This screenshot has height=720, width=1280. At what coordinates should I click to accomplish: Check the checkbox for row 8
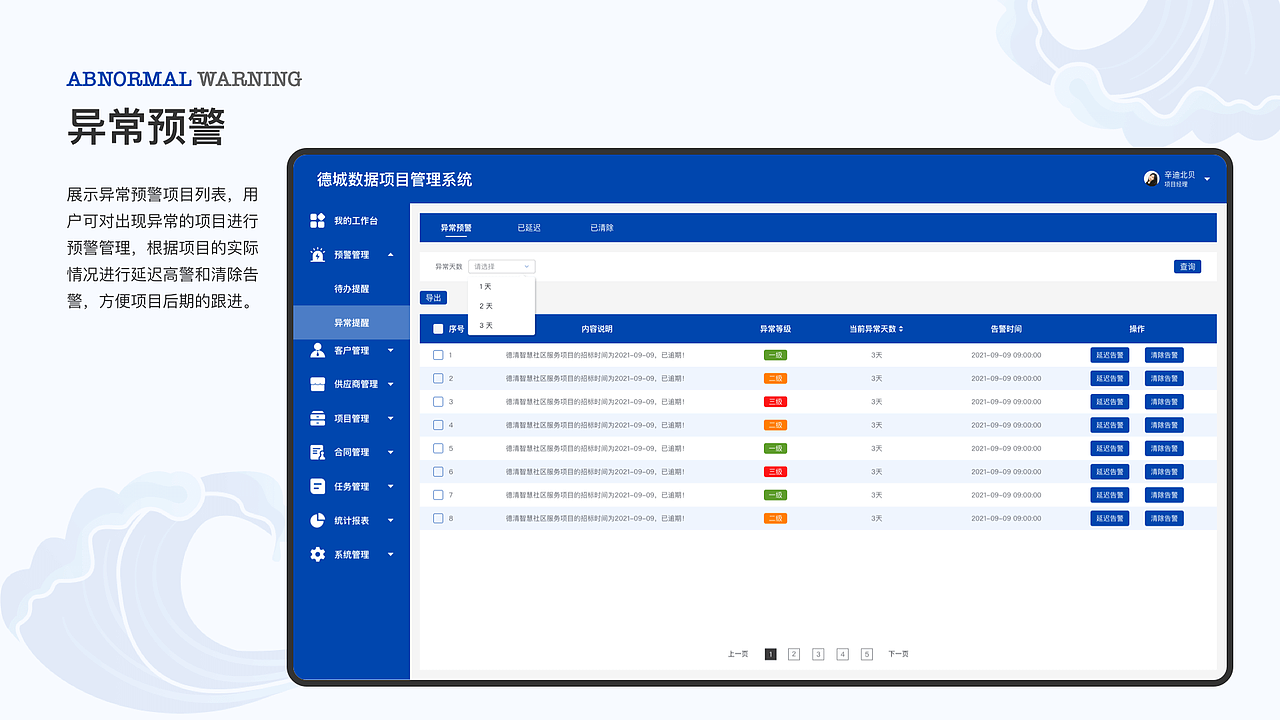(x=438, y=518)
